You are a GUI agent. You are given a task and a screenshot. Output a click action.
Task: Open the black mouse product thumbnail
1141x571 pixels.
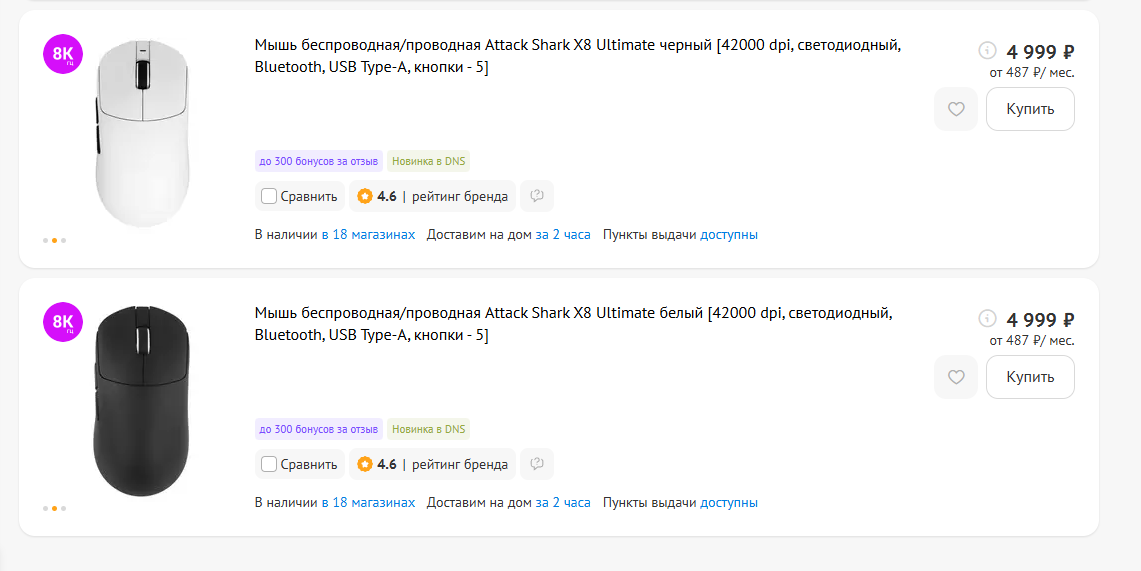click(x=142, y=402)
